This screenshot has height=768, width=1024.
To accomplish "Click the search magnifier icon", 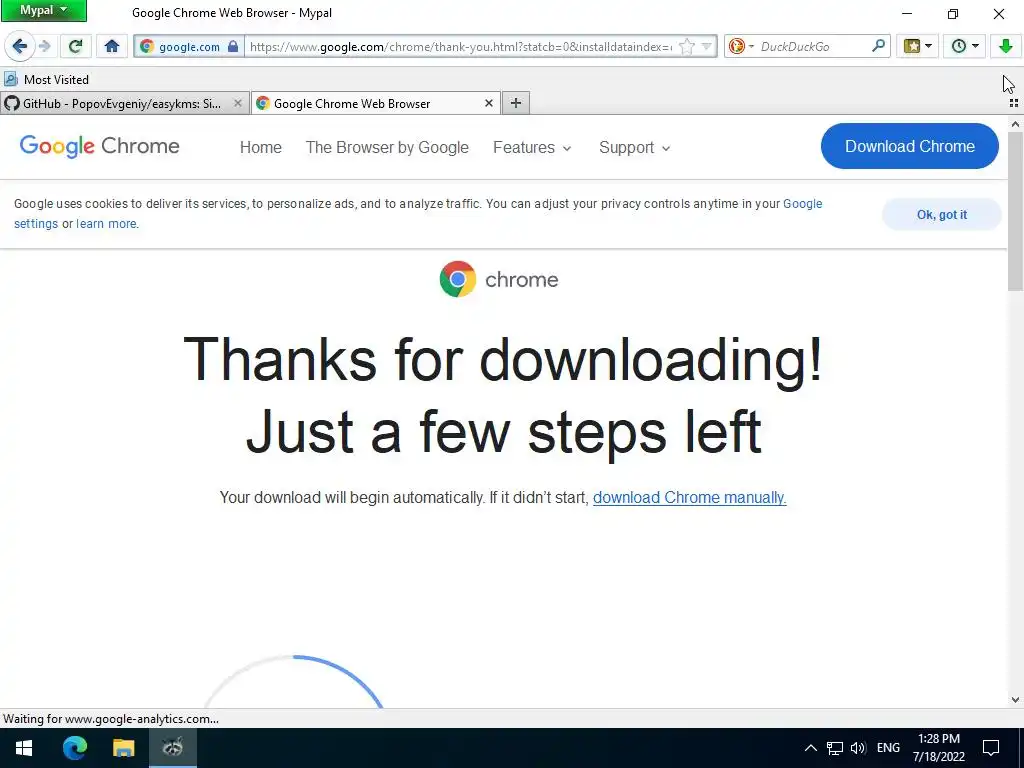I will [x=879, y=46].
